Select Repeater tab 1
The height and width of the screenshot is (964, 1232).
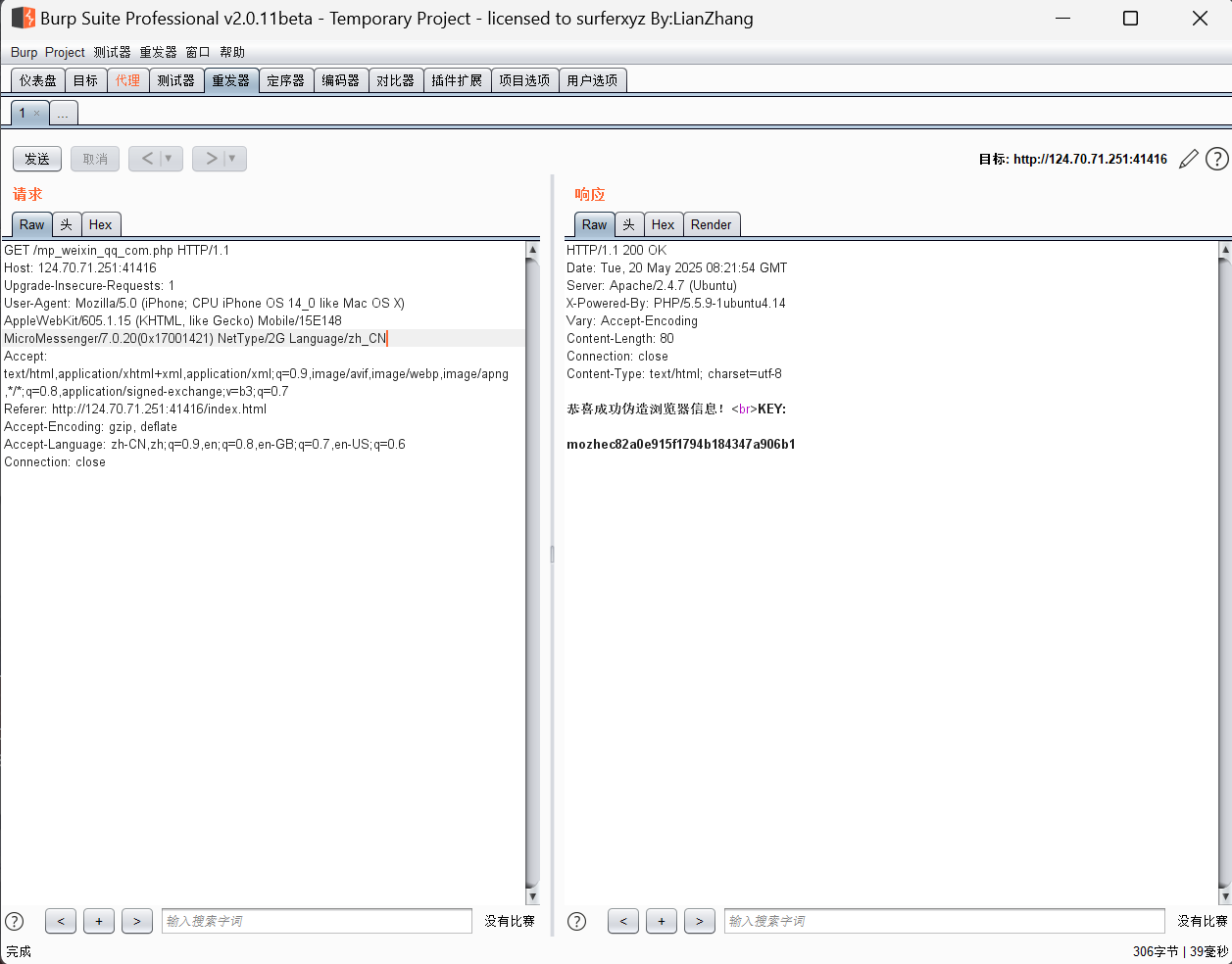[22, 113]
